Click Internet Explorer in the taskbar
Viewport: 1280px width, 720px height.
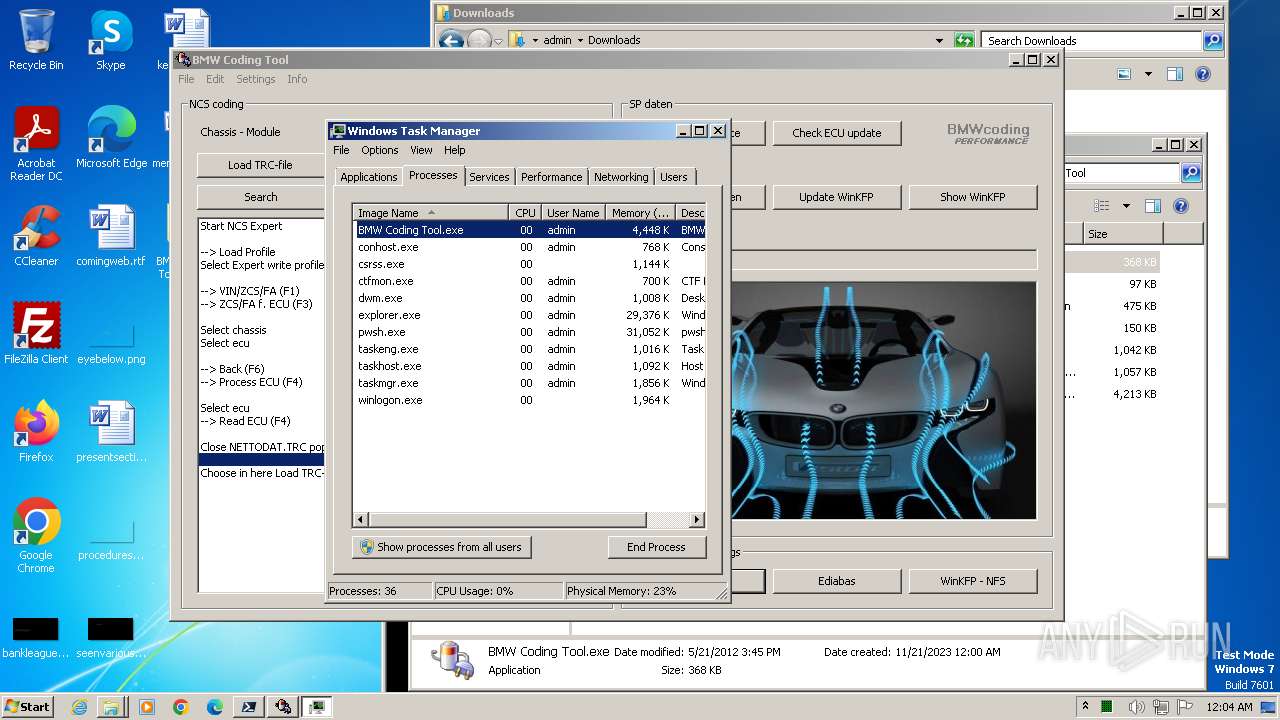[x=80, y=707]
